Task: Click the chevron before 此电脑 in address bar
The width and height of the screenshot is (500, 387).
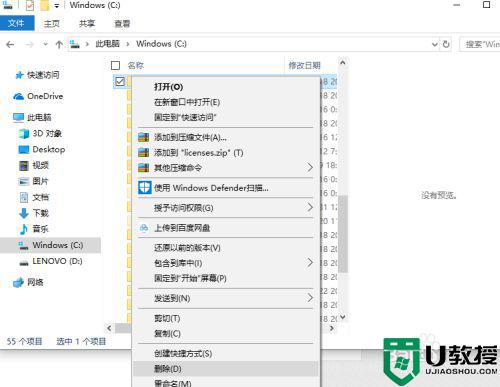Action: pyautogui.click(x=87, y=44)
